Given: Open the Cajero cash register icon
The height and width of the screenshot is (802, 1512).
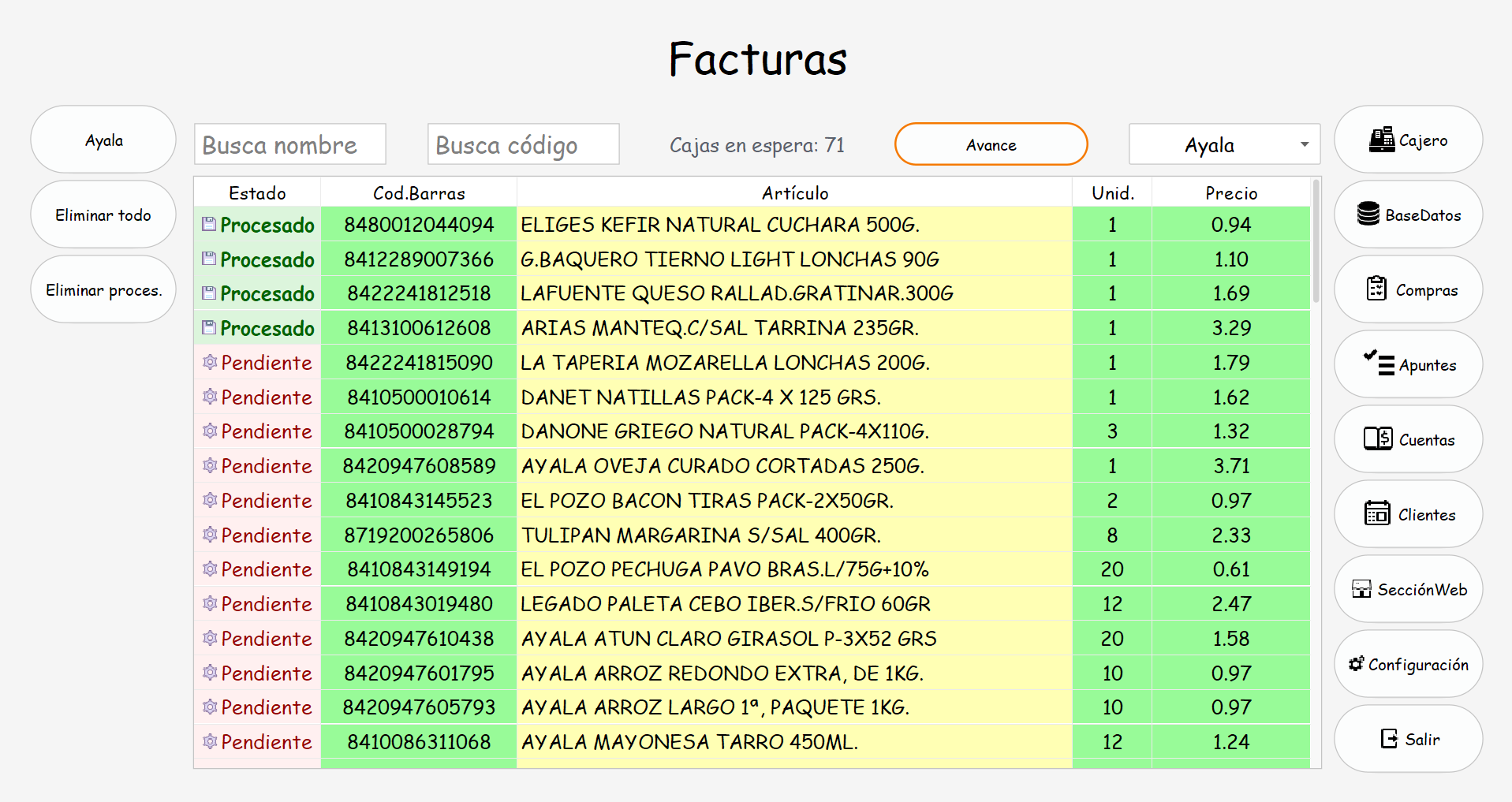Looking at the screenshot, I should click(1381, 140).
